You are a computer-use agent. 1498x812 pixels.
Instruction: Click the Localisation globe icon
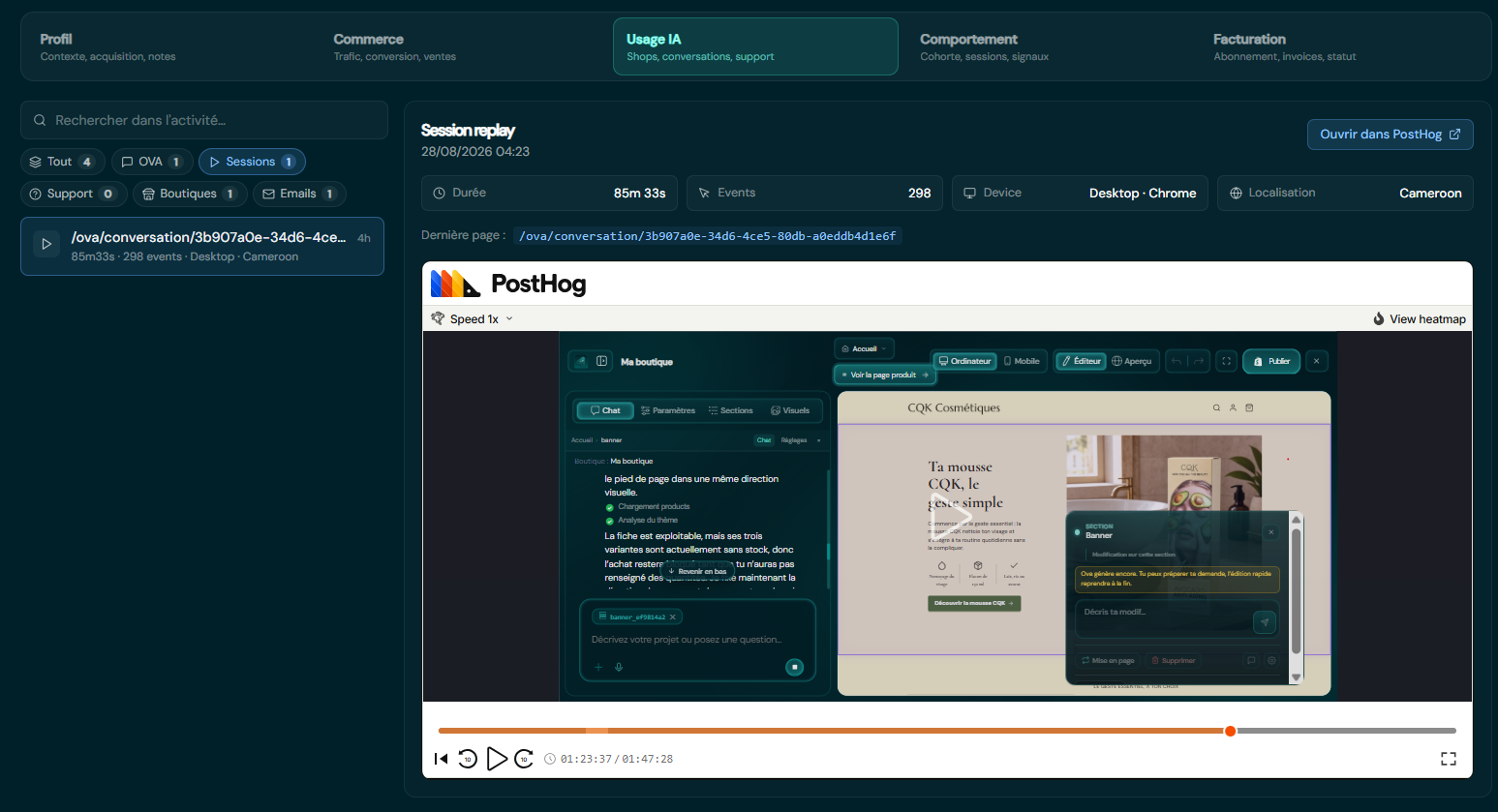click(1236, 194)
